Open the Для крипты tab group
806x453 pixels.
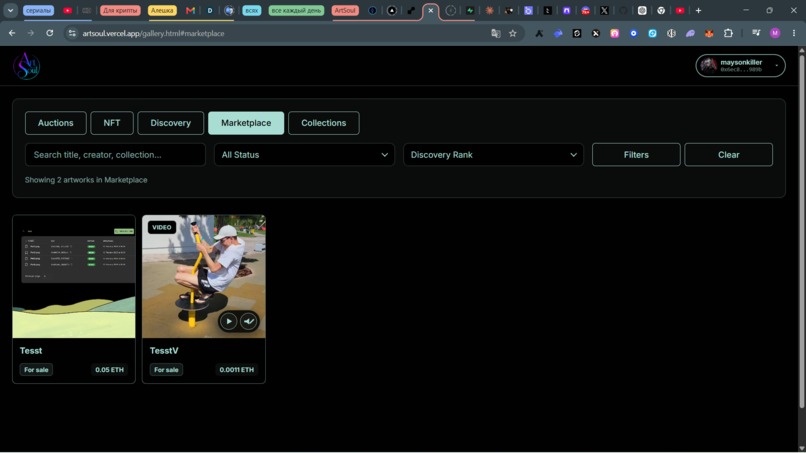(120, 10)
